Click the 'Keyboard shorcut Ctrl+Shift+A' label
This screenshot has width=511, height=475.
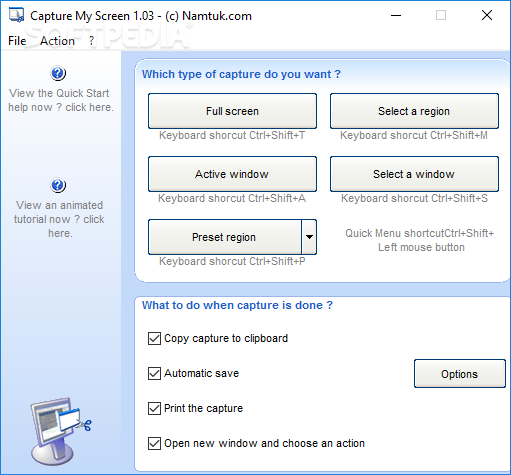pyautogui.click(x=232, y=198)
